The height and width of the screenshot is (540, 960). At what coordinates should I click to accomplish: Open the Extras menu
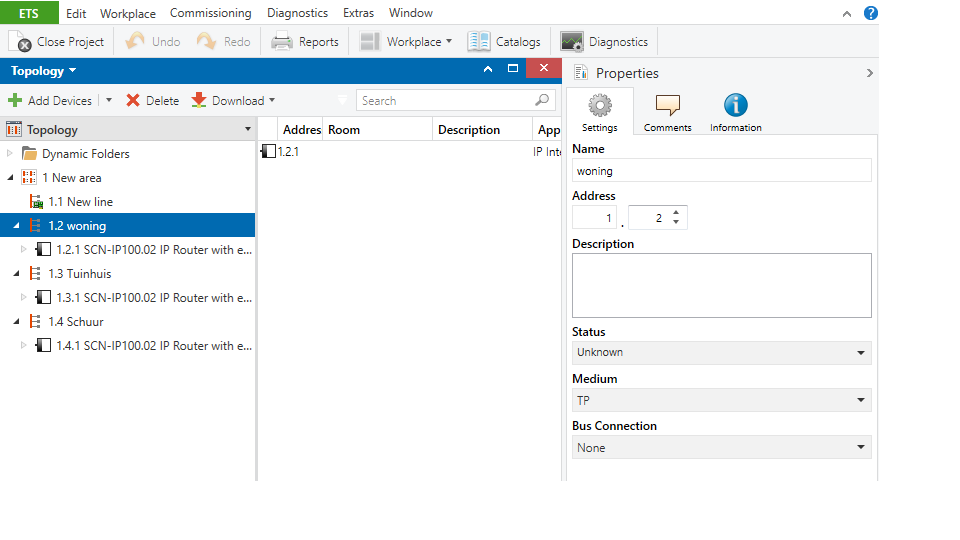click(x=358, y=13)
